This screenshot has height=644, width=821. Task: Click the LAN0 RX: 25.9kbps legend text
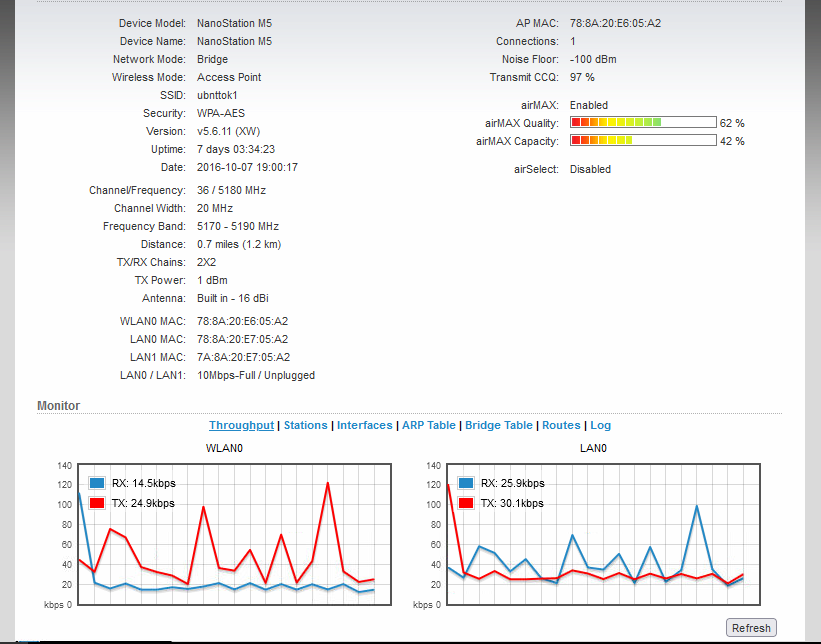513,483
